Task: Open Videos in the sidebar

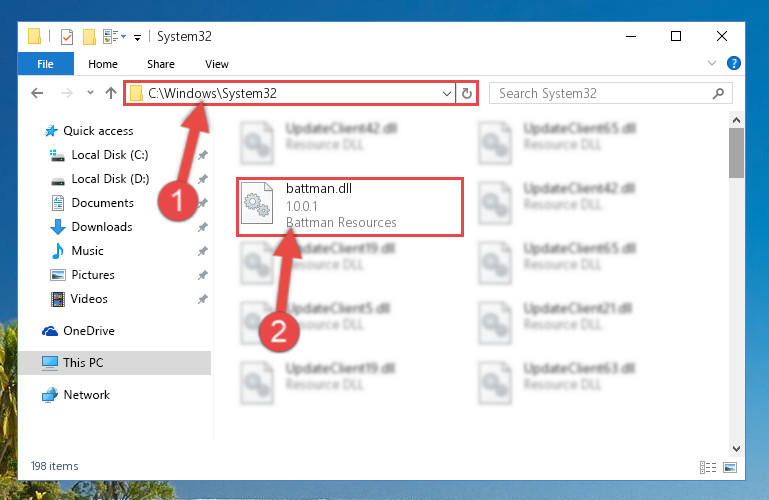Action: click(x=89, y=299)
